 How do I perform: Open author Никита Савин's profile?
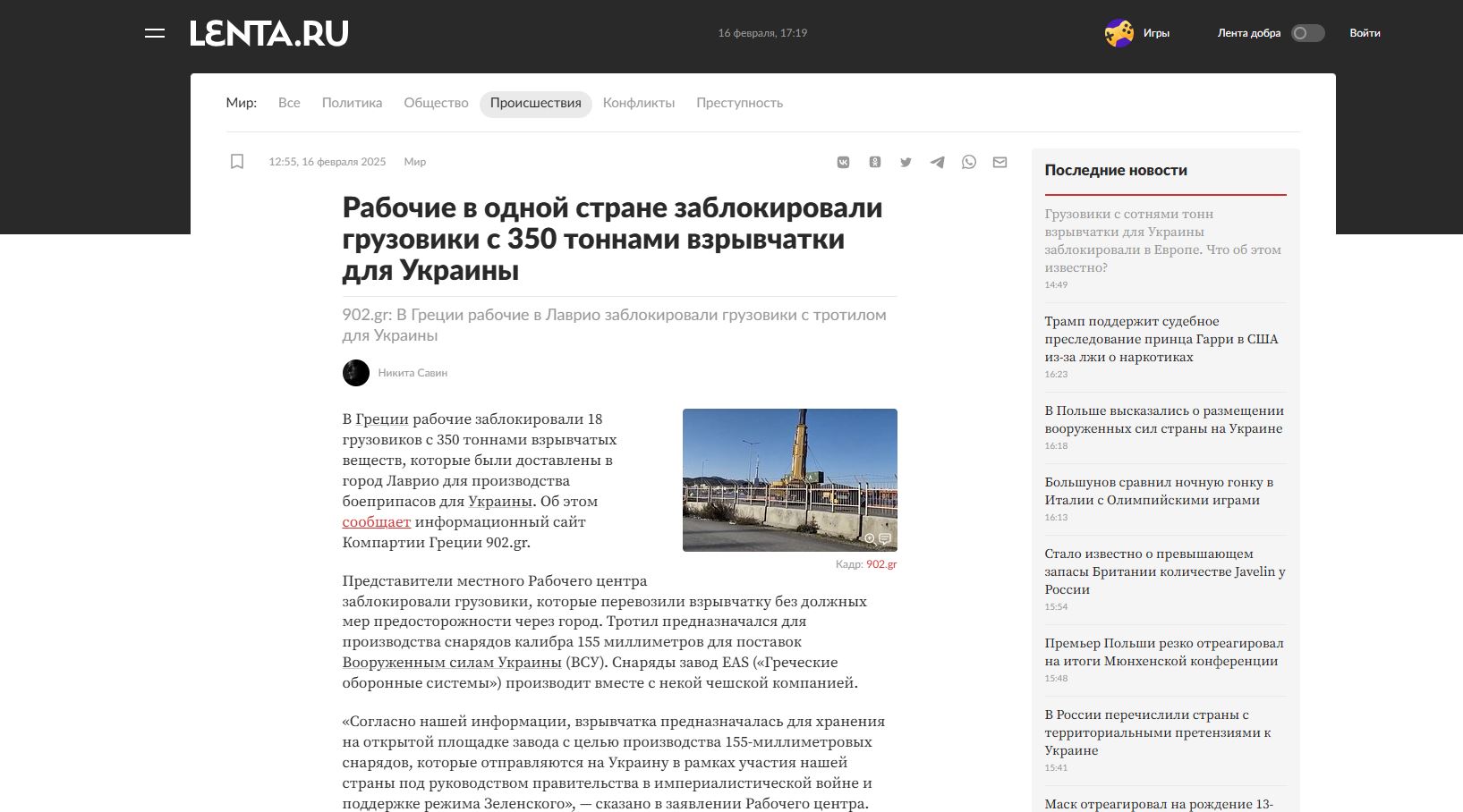[x=412, y=373]
